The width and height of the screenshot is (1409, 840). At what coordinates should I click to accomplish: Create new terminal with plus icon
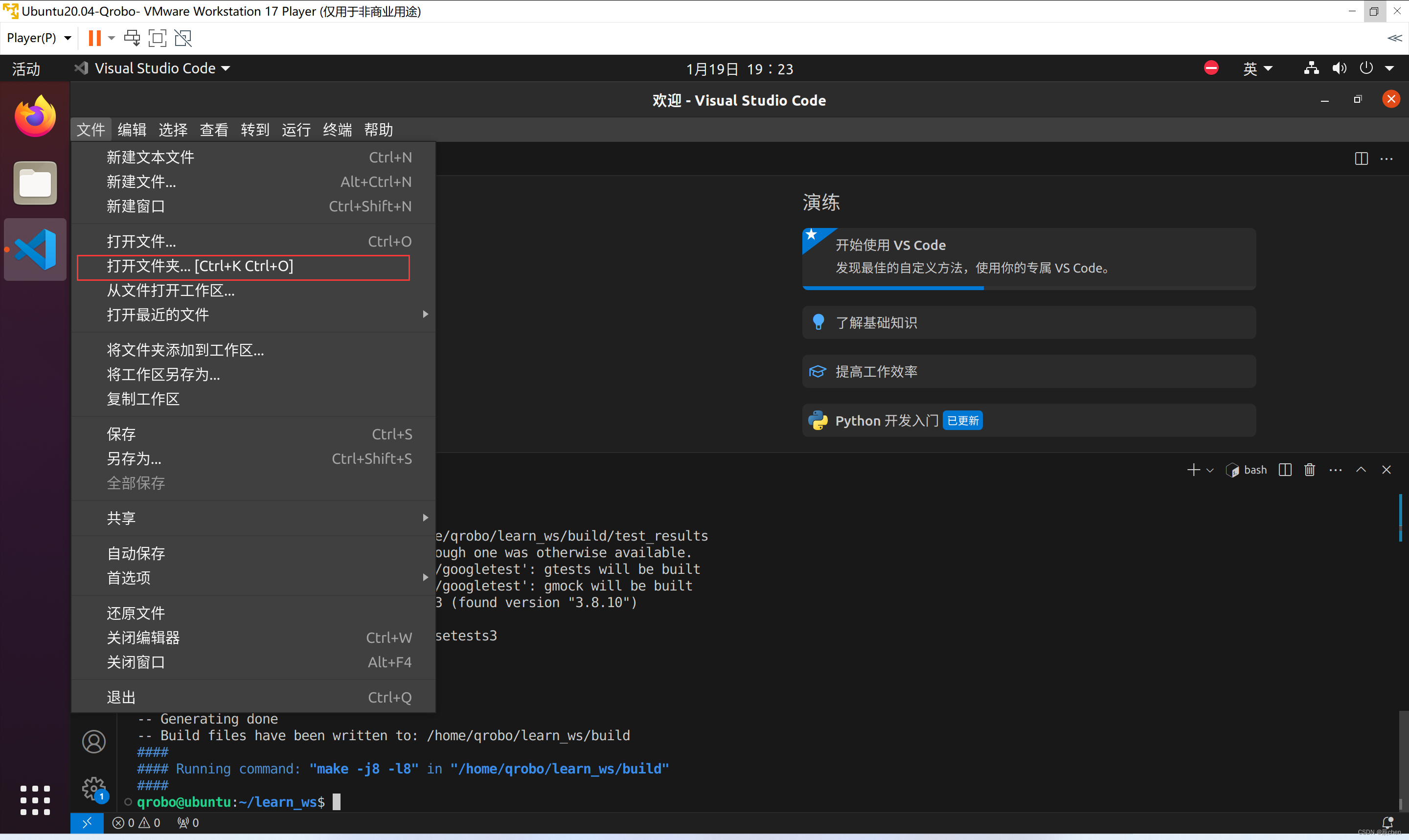point(1193,470)
